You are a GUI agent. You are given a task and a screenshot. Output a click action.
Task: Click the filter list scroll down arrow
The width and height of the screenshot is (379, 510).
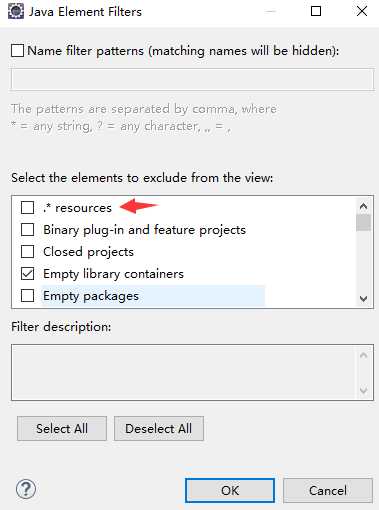click(x=363, y=298)
